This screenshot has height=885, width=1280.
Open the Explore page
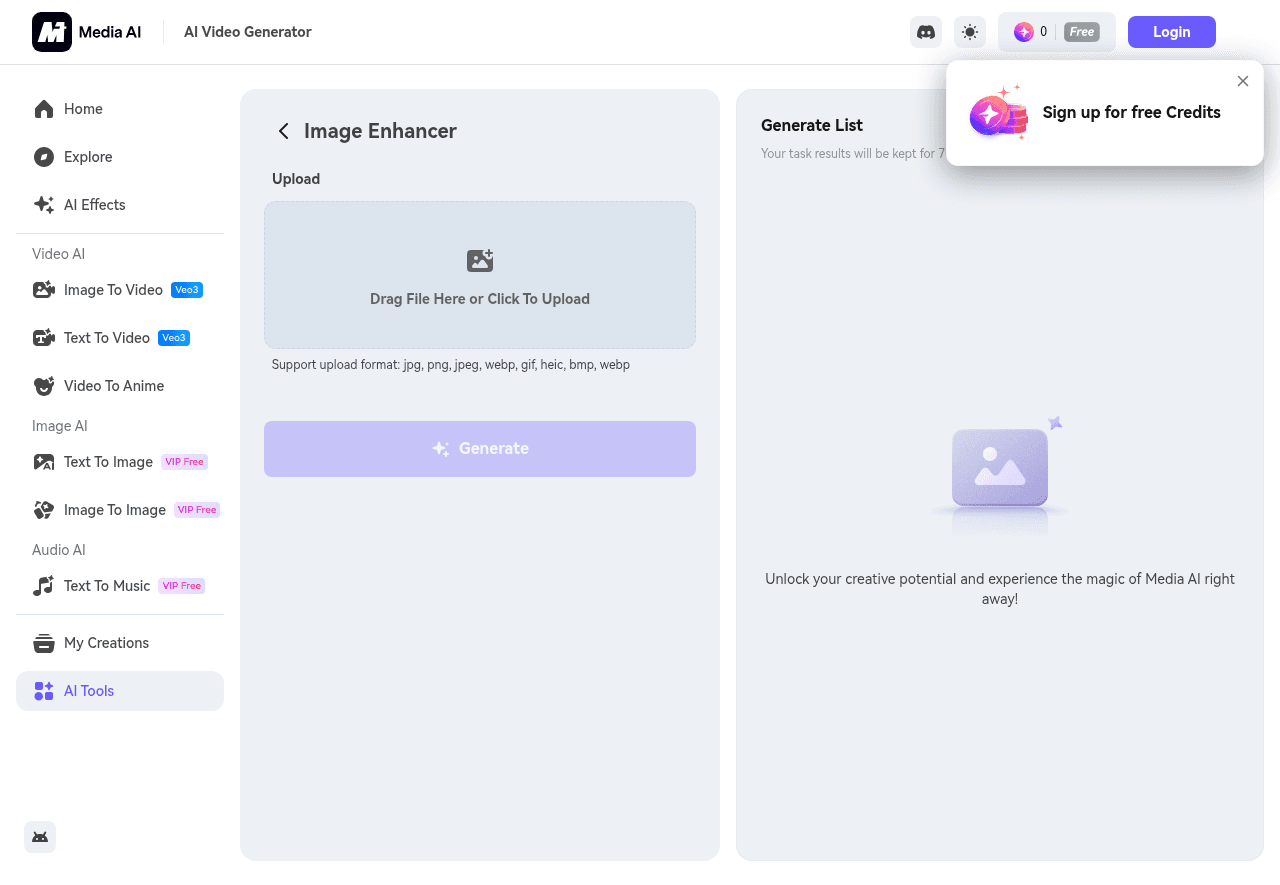click(87, 157)
